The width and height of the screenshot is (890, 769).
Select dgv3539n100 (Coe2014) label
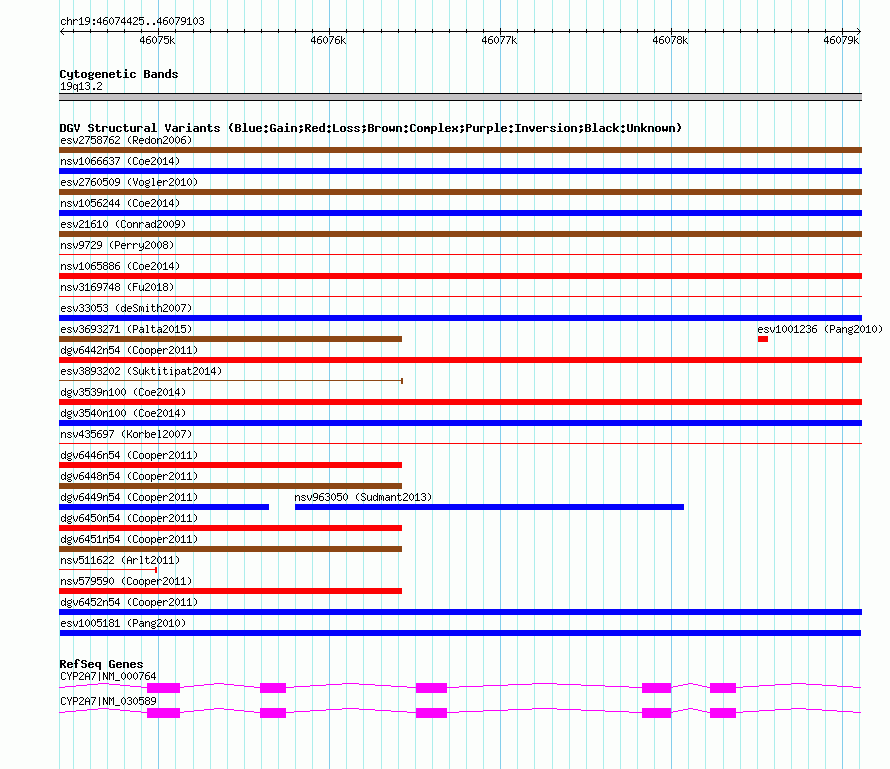123,392
